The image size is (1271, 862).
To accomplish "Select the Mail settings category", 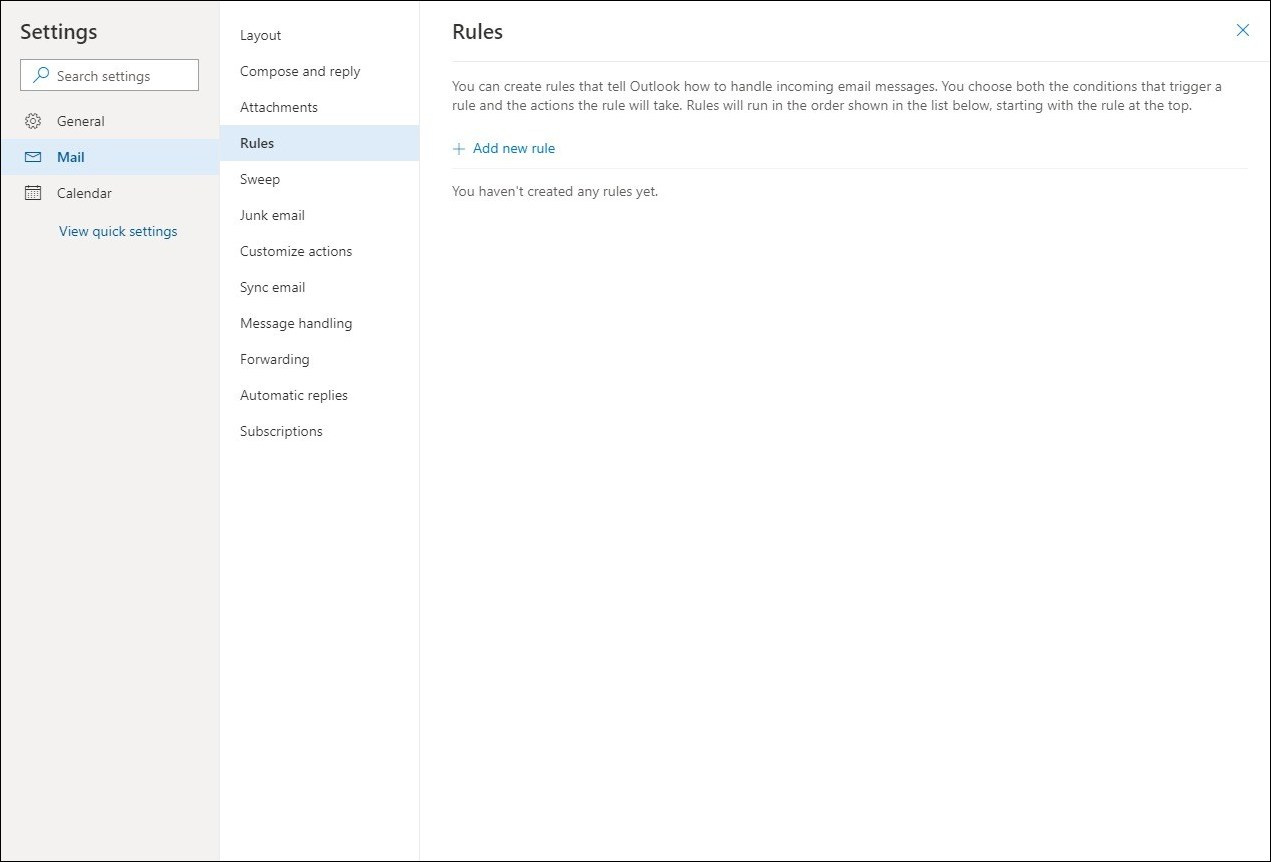I will click(x=110, y=157).
